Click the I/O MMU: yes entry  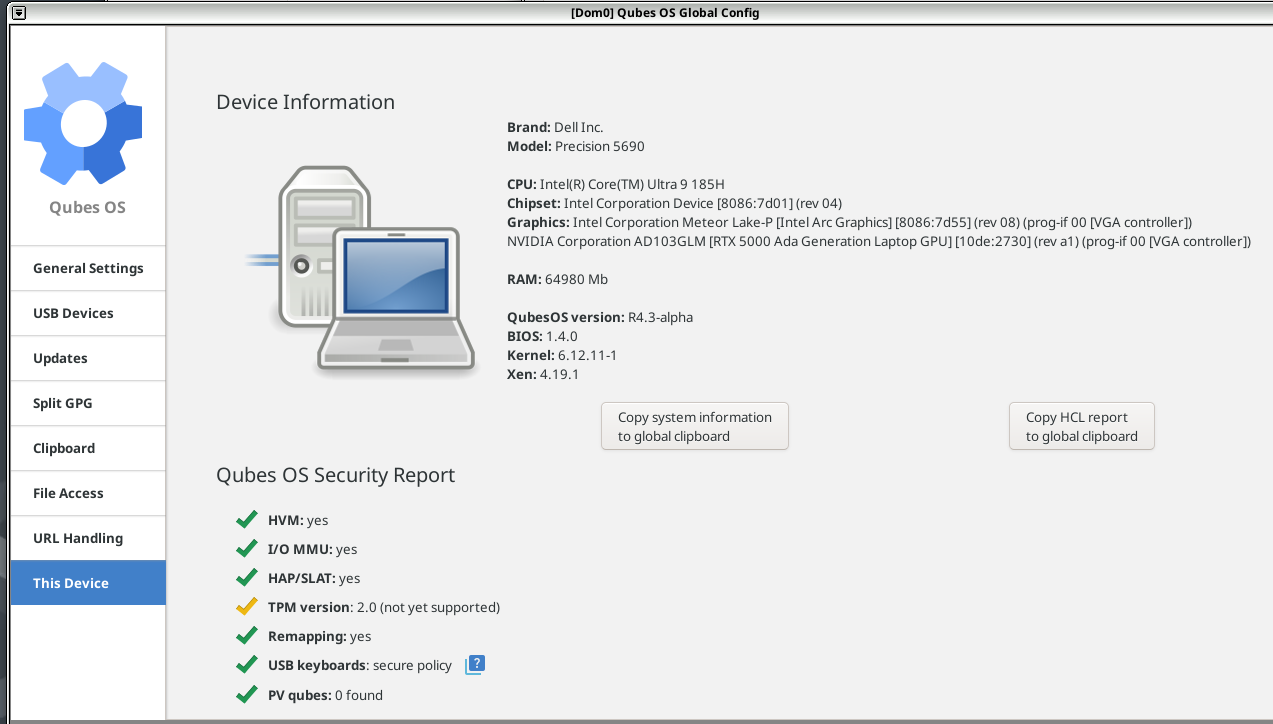coord(312,549)
